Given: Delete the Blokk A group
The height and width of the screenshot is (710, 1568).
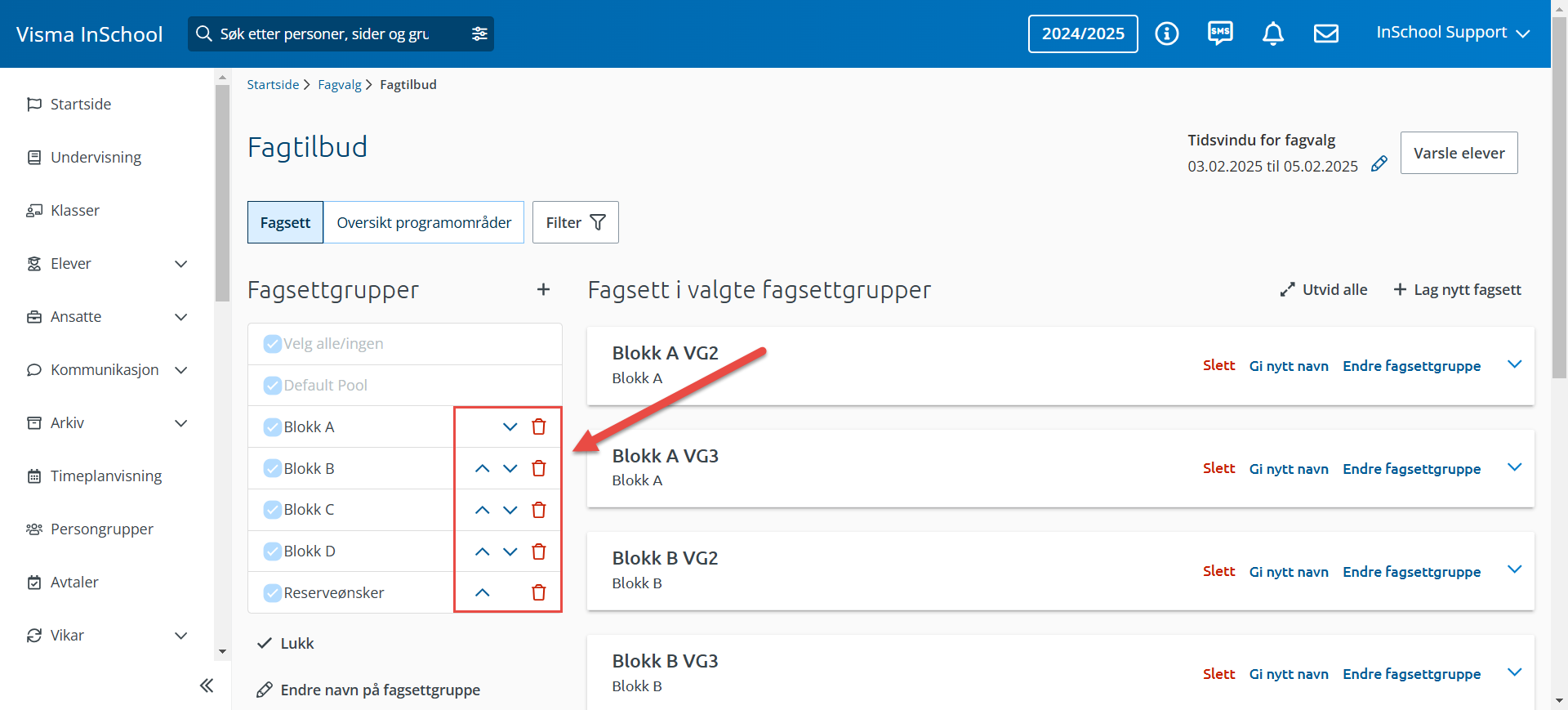Looking at the screenshot, I should click(539, 426).
